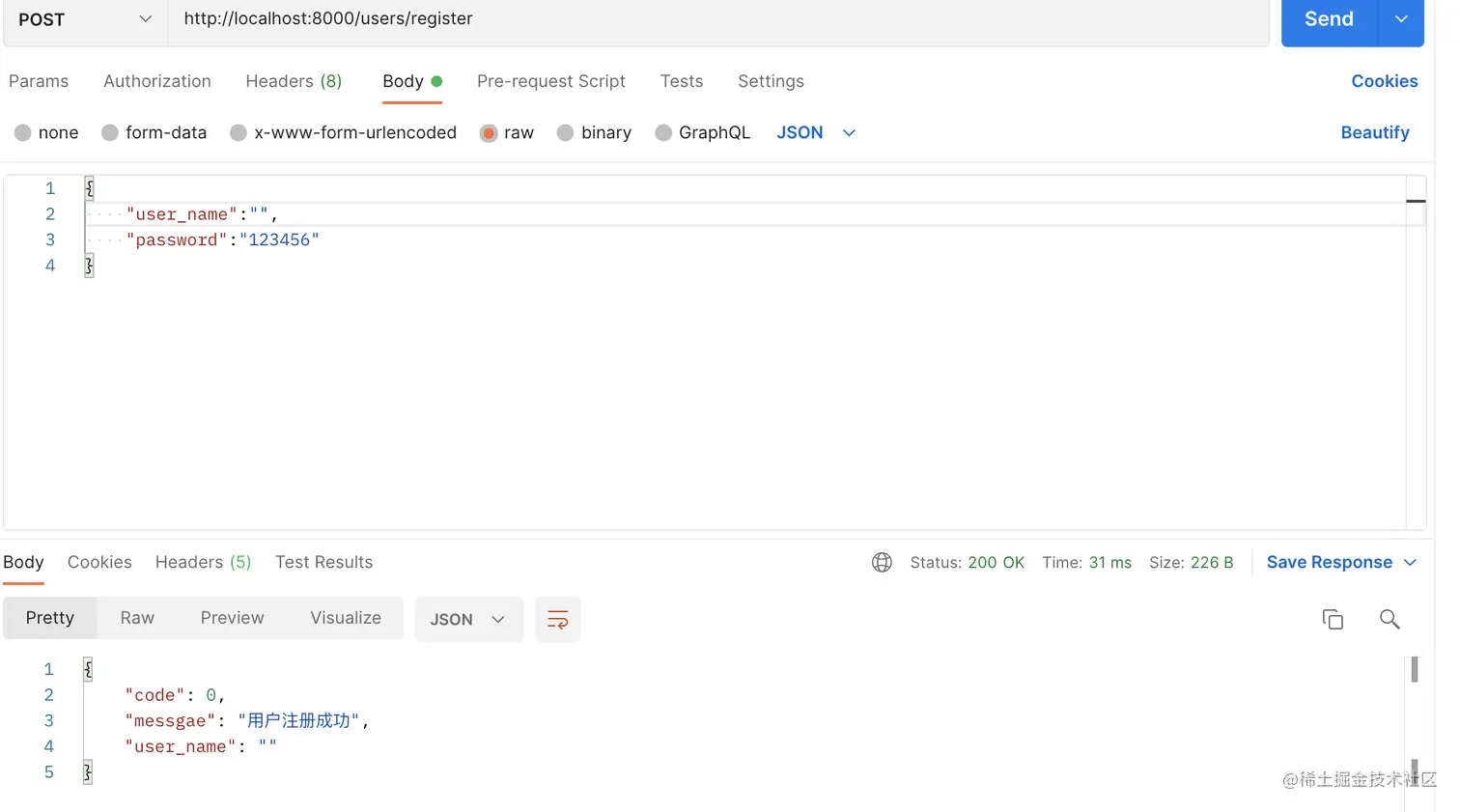Click the Send button
The width and height of the screenshot is (1460, 812).
tap(1329, 19)
